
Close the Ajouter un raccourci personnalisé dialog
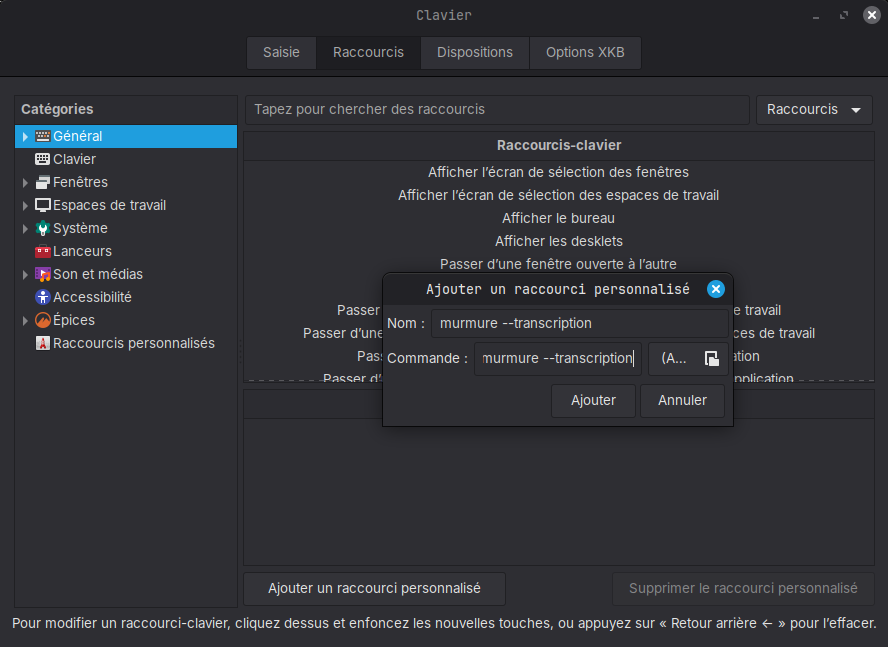coord(716,289)
